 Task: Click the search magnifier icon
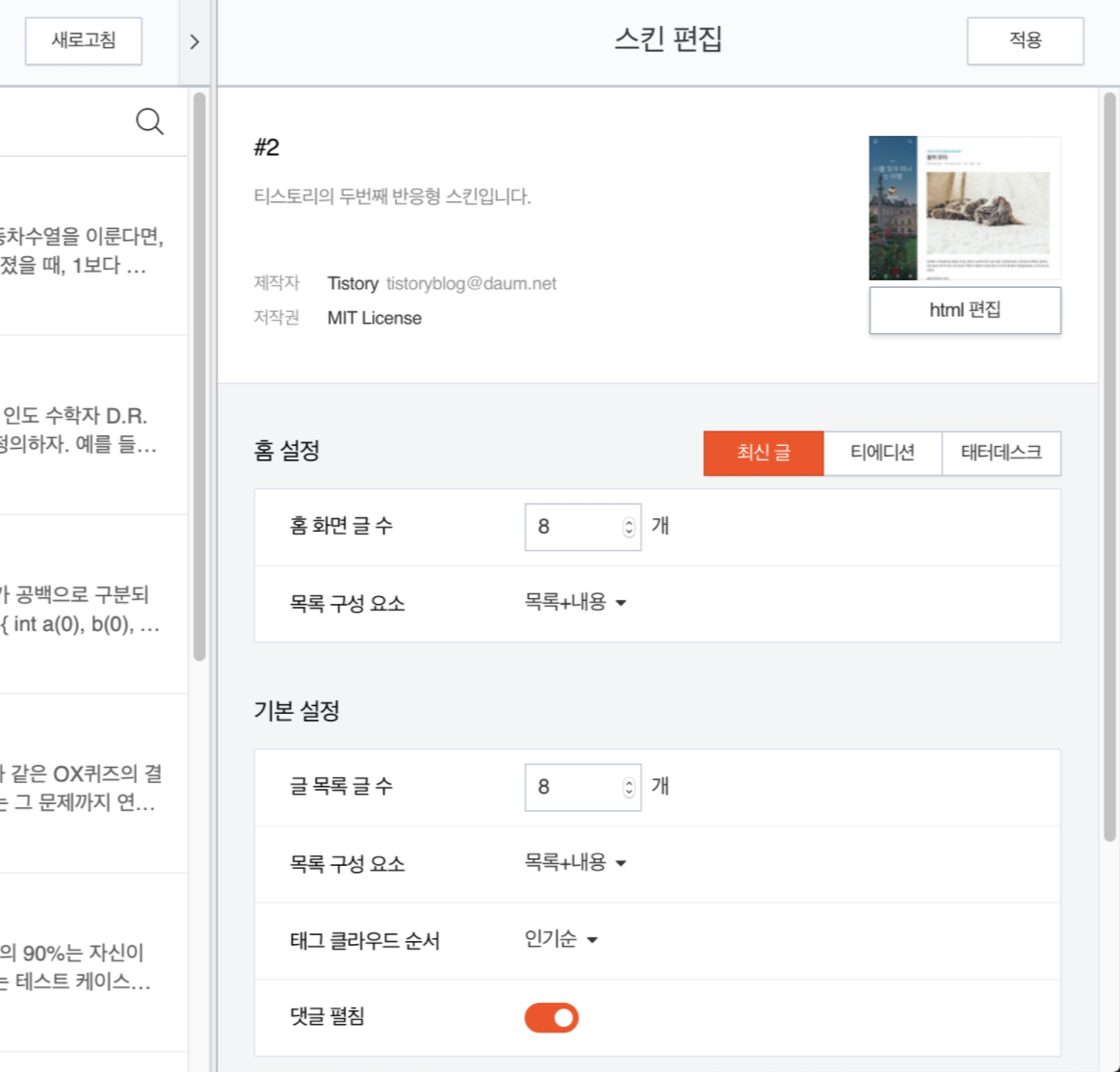[x=149, y=121]
